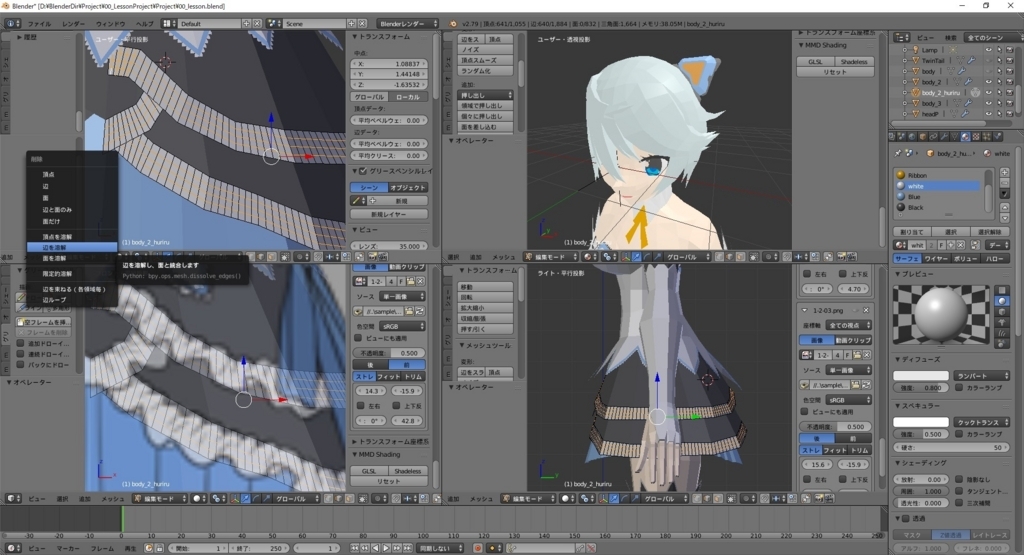This screenshot has height=555, width=1024.
Task: Expand the TwinTail outliner entry
Action: [x=904, y=60]
